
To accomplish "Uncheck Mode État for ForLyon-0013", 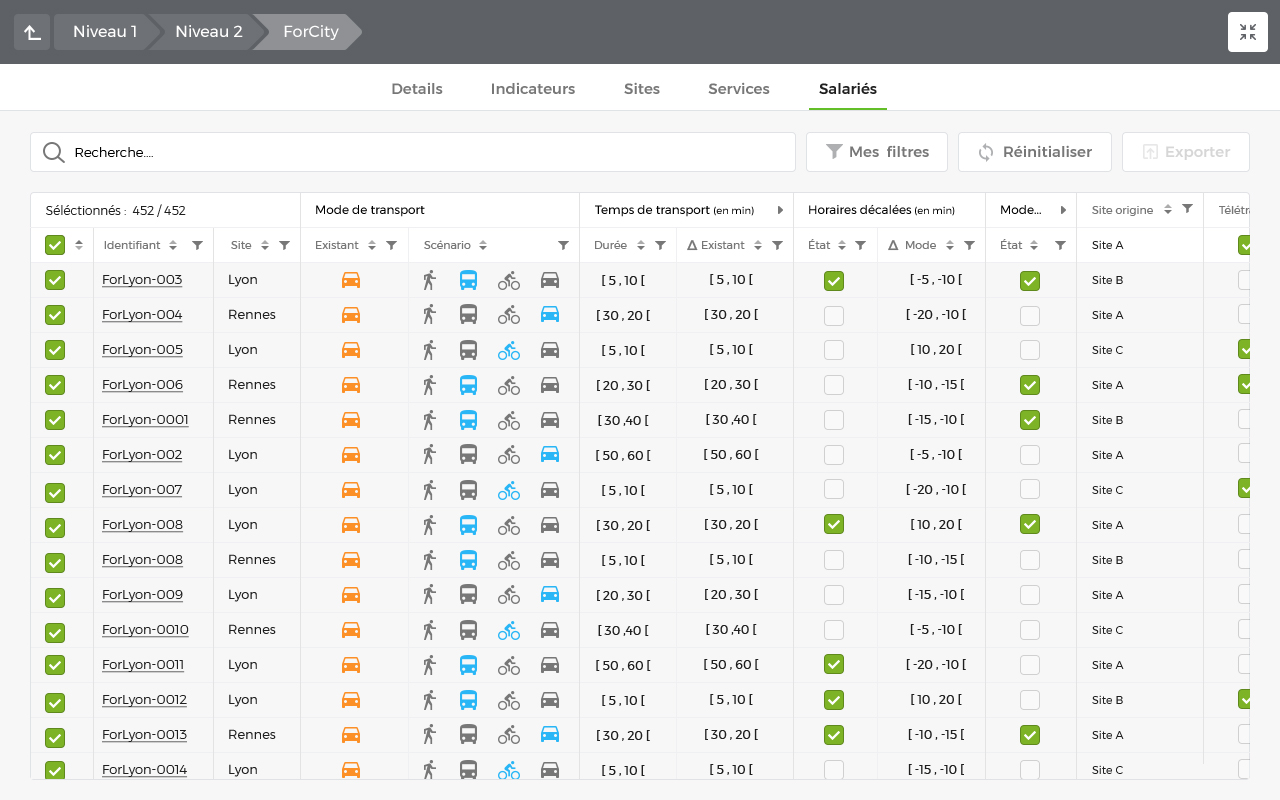I will tap(1030, 735).
